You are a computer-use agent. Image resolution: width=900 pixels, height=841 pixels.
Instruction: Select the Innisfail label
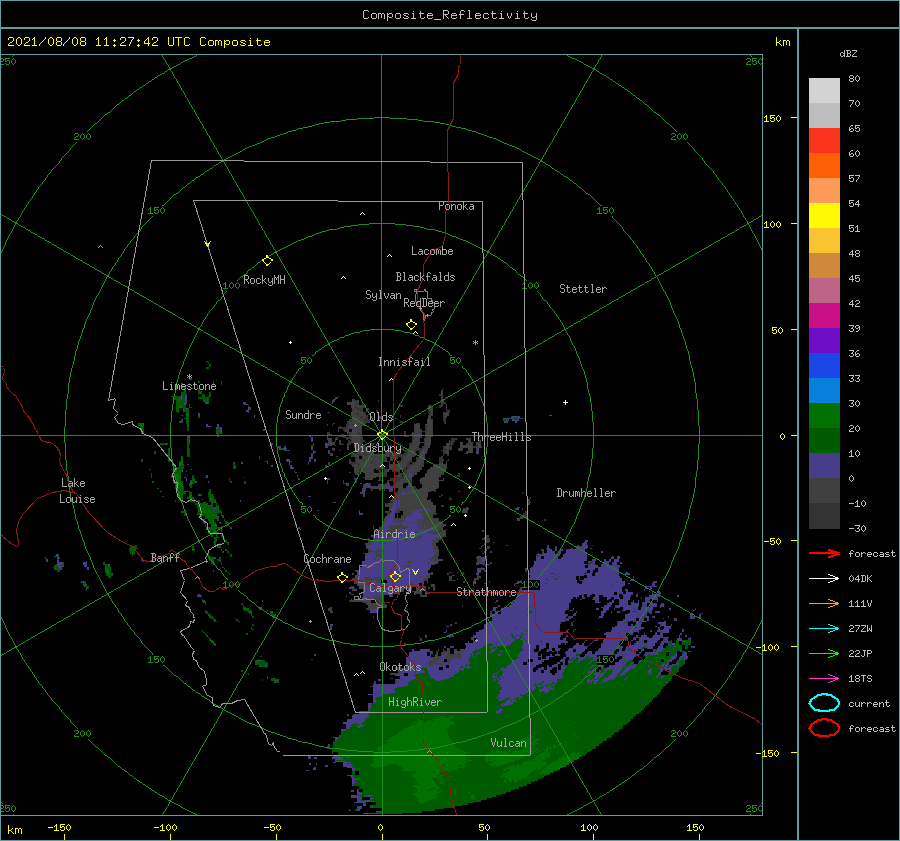point(404,362)
